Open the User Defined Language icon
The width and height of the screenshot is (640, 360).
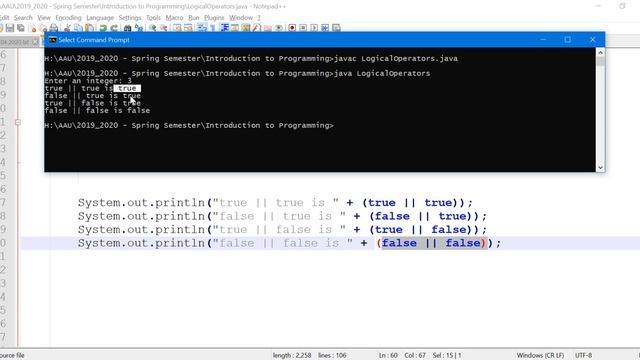tap(235, 28)
